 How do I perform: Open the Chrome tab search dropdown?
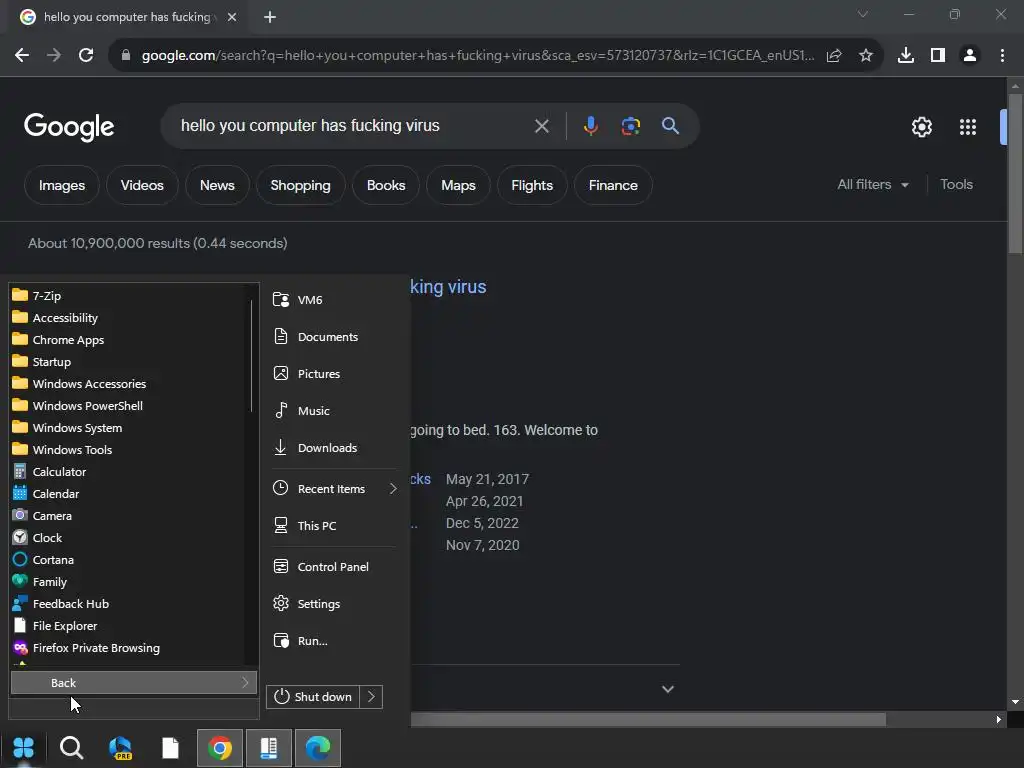[863, 14]
